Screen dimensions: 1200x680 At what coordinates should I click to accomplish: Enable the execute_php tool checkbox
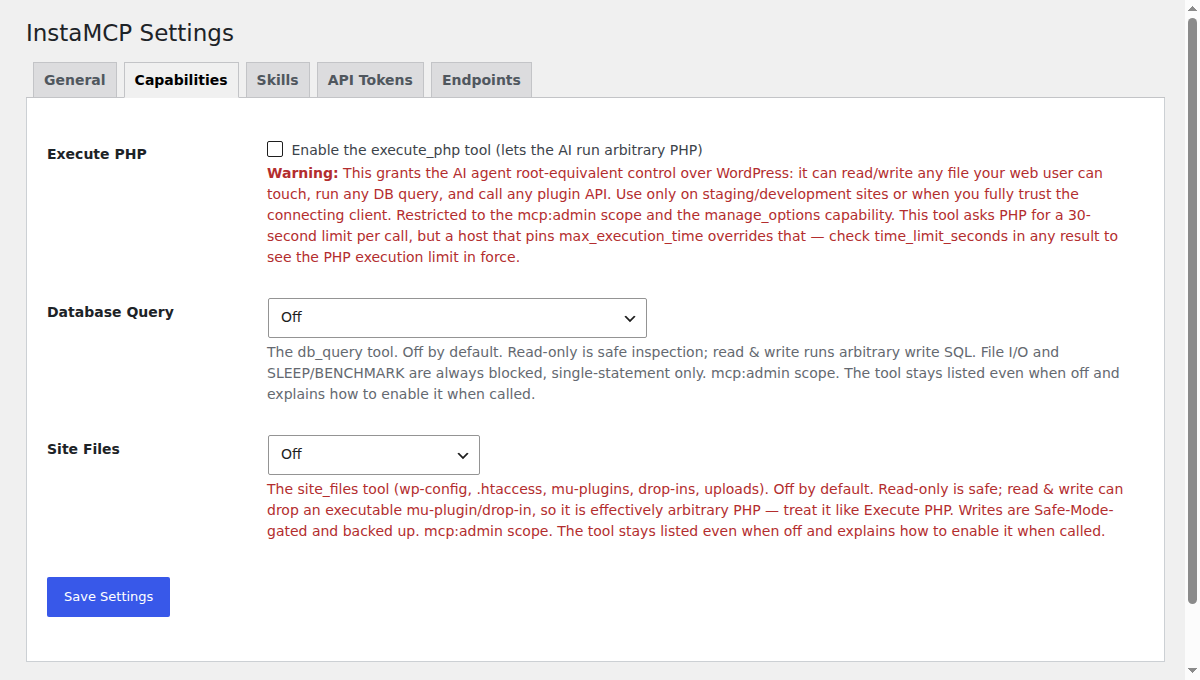pos(275,150)
